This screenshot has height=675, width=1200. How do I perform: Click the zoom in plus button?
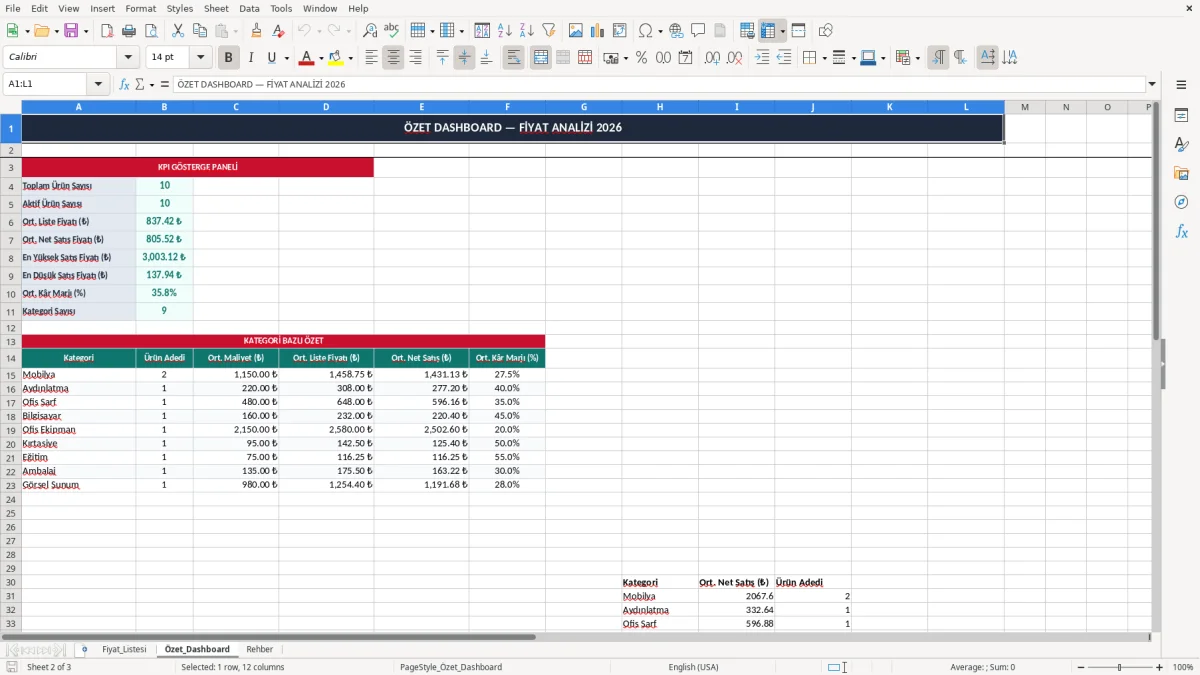pyautogui.click(x=1160, y=667)
